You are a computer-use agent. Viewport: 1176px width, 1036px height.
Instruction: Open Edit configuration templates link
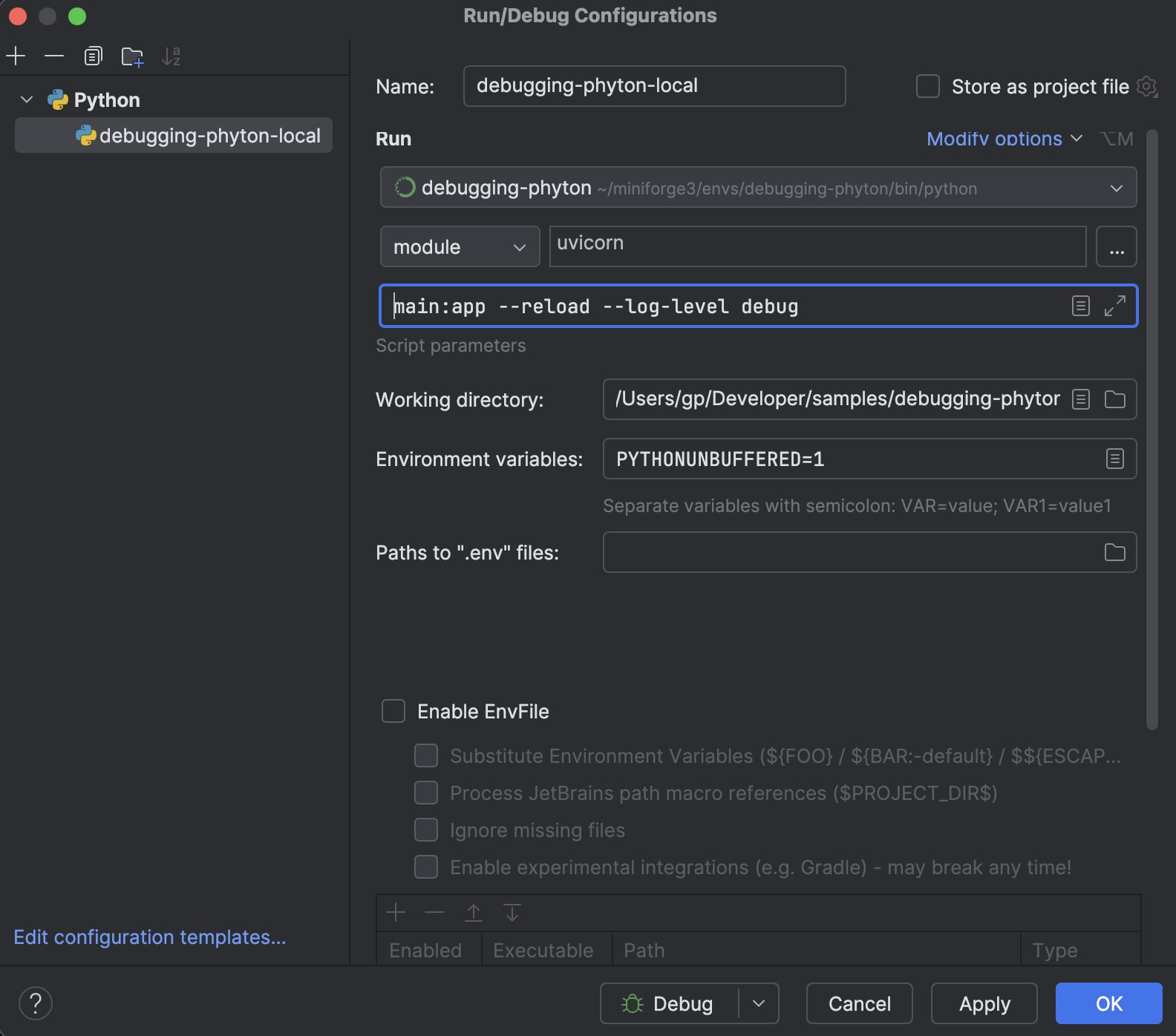149,937
